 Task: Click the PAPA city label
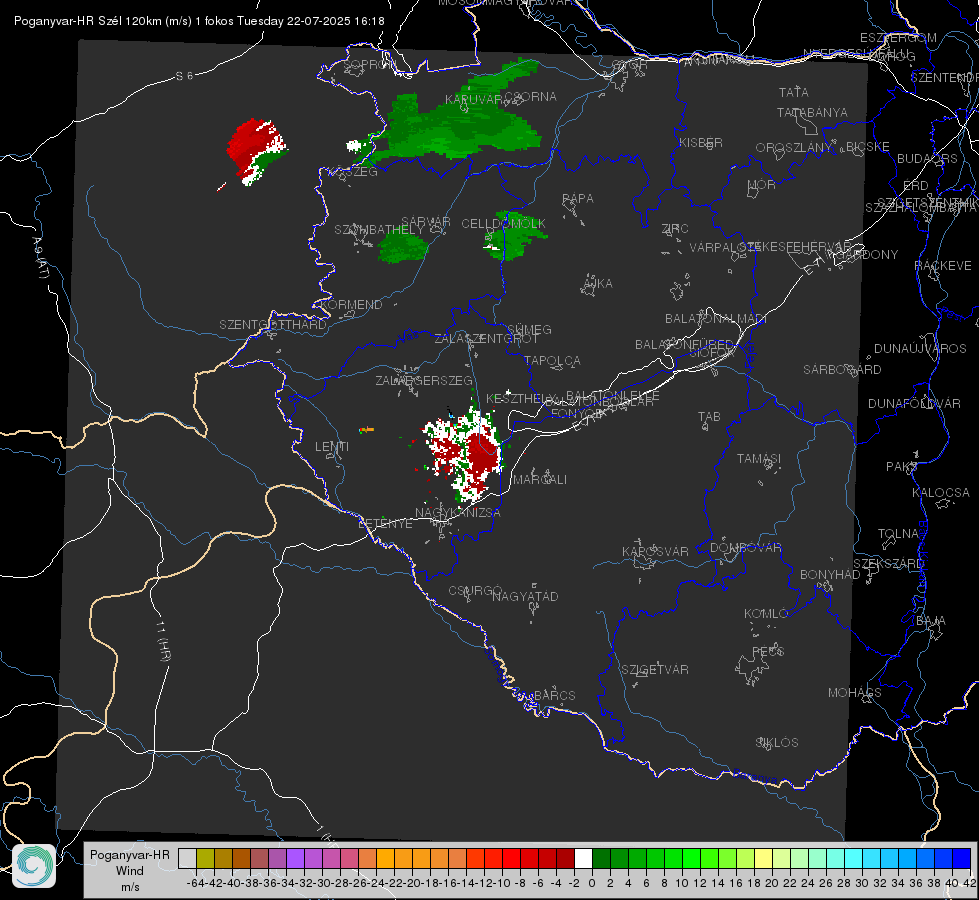pos(578,199)
